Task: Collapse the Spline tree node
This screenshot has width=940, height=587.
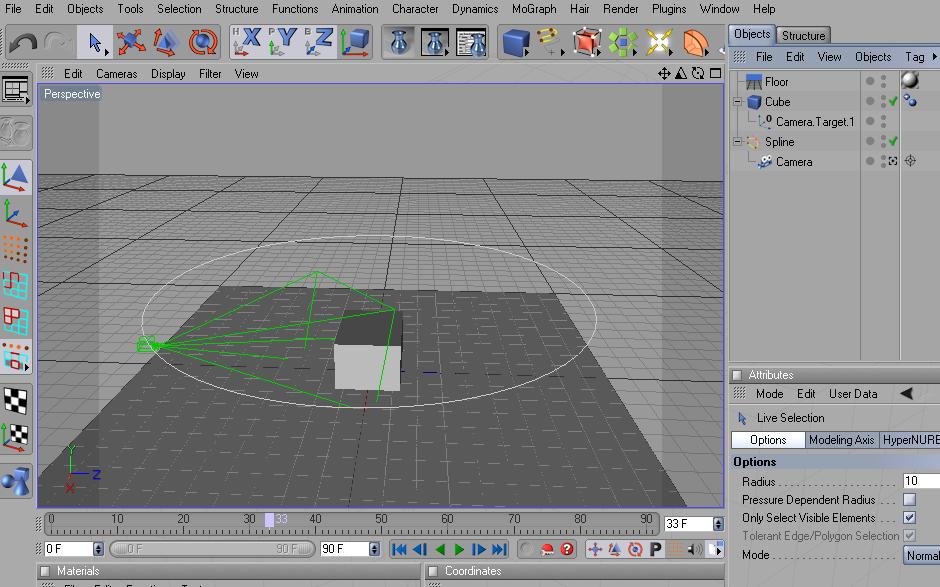Action: point(738,142)
